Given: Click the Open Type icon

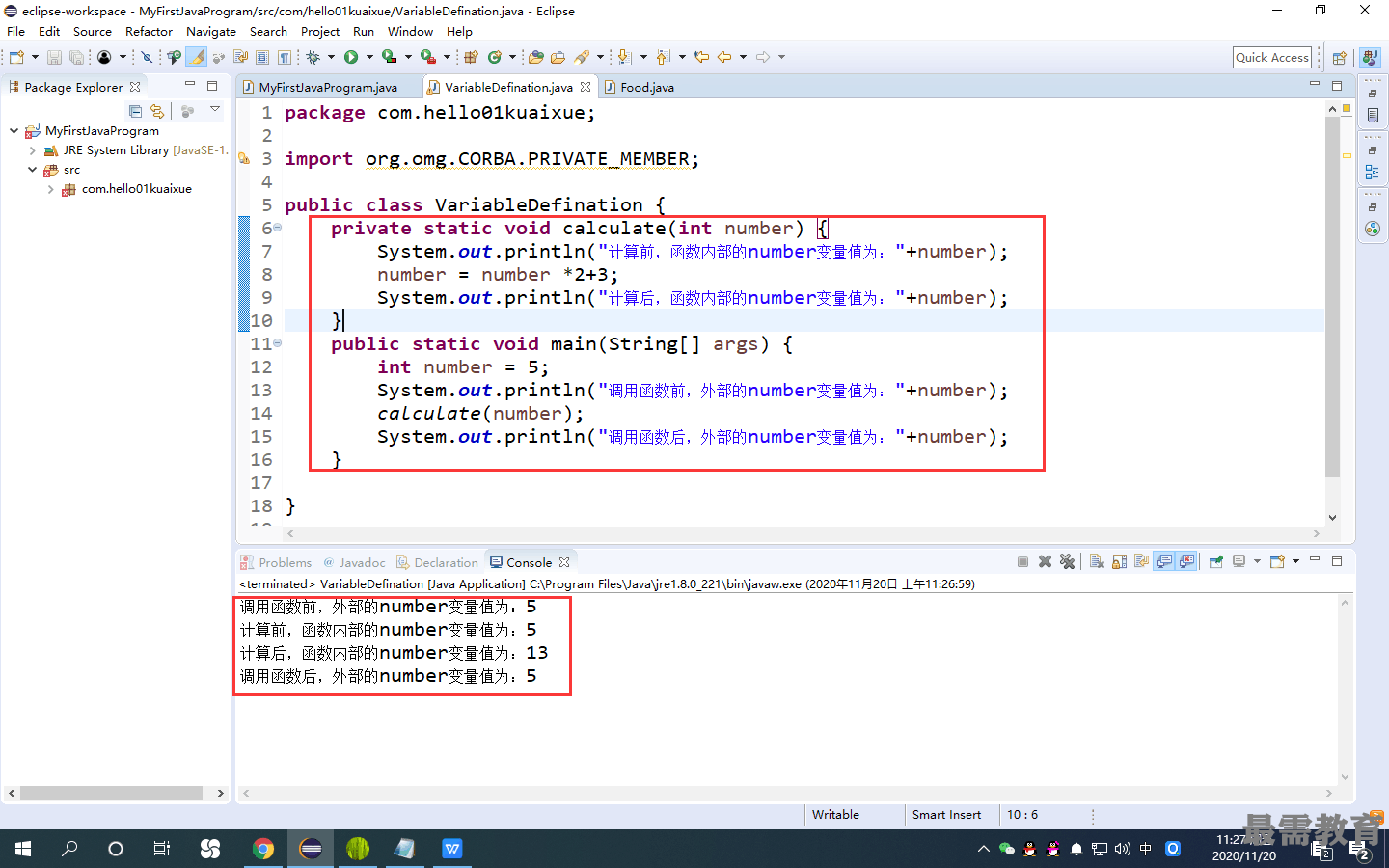Looking at the screenshot, I should click(536, 58).
